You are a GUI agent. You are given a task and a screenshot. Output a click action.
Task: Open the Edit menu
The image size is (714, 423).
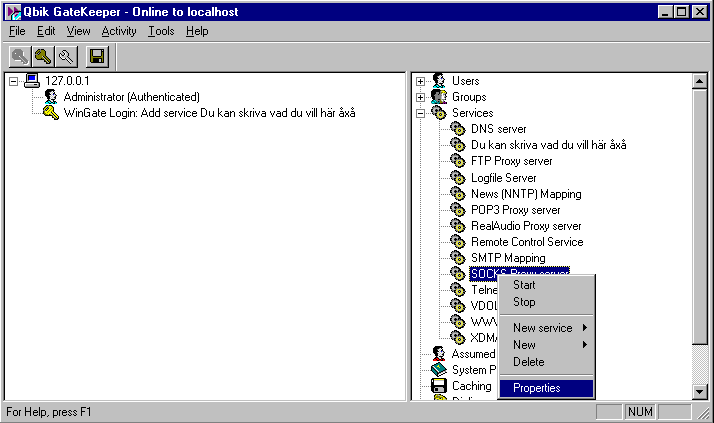pyautogui.click(x=46, y=31)
